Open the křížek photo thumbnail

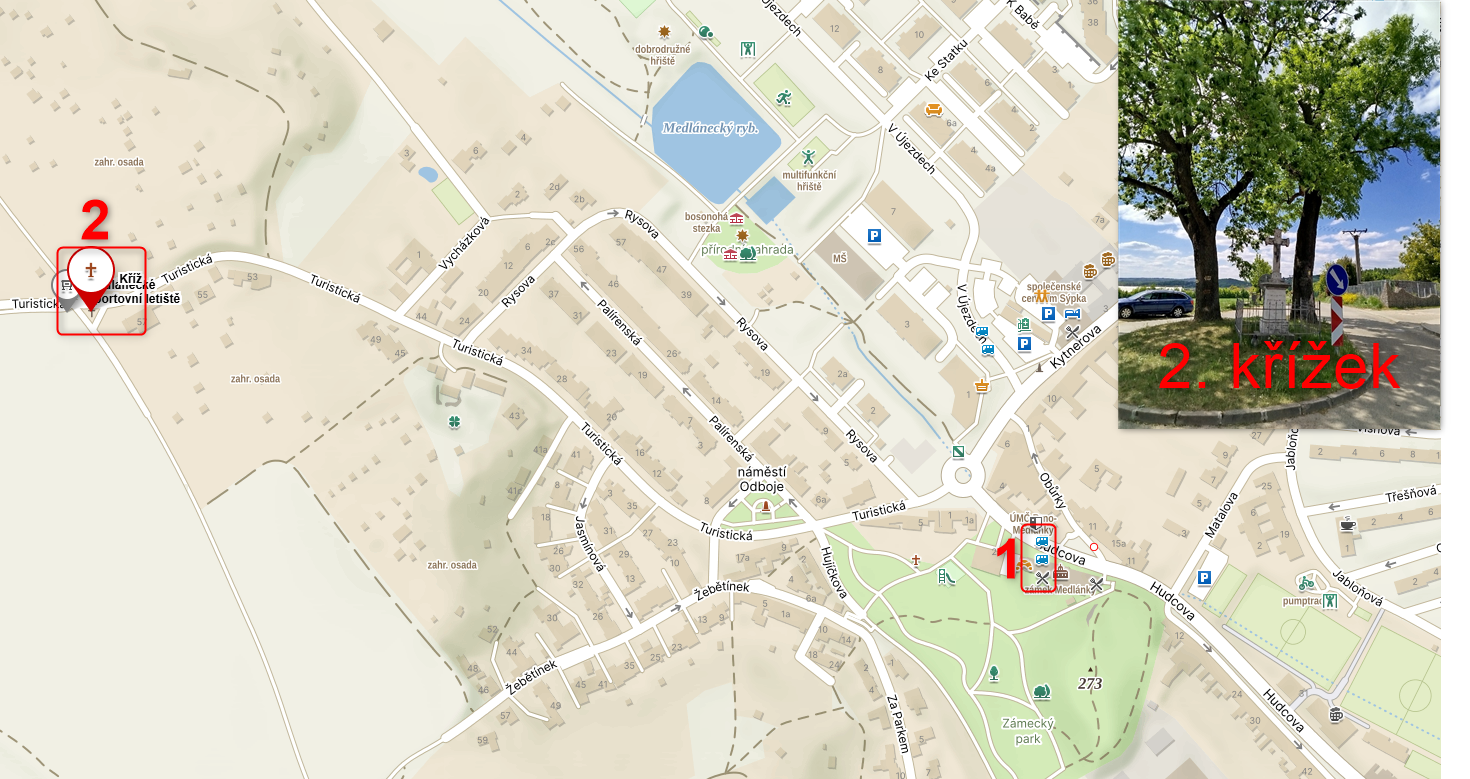pos(1279,214)
